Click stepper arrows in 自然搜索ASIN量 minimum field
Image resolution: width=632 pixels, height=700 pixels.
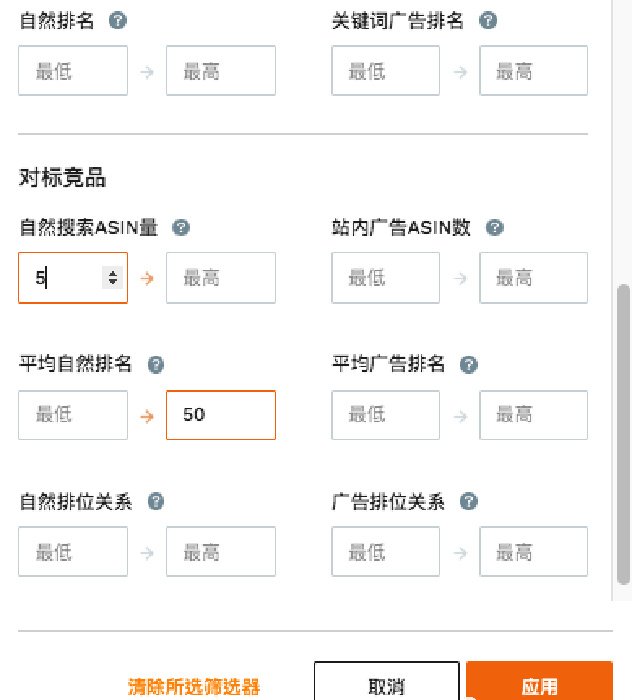(x=113, y=278)
